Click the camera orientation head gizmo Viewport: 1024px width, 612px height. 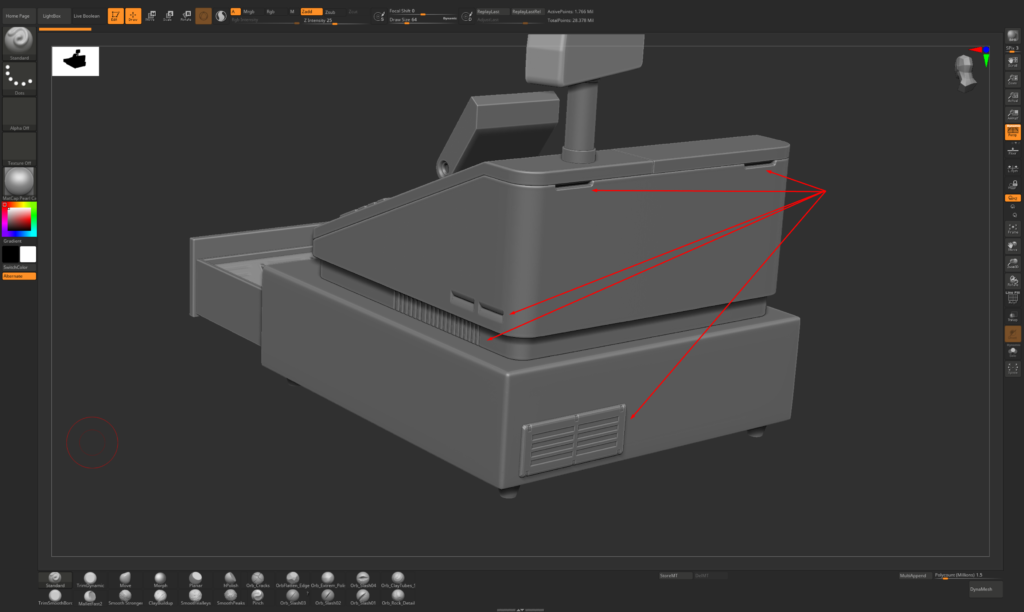(x=966, y=73)
